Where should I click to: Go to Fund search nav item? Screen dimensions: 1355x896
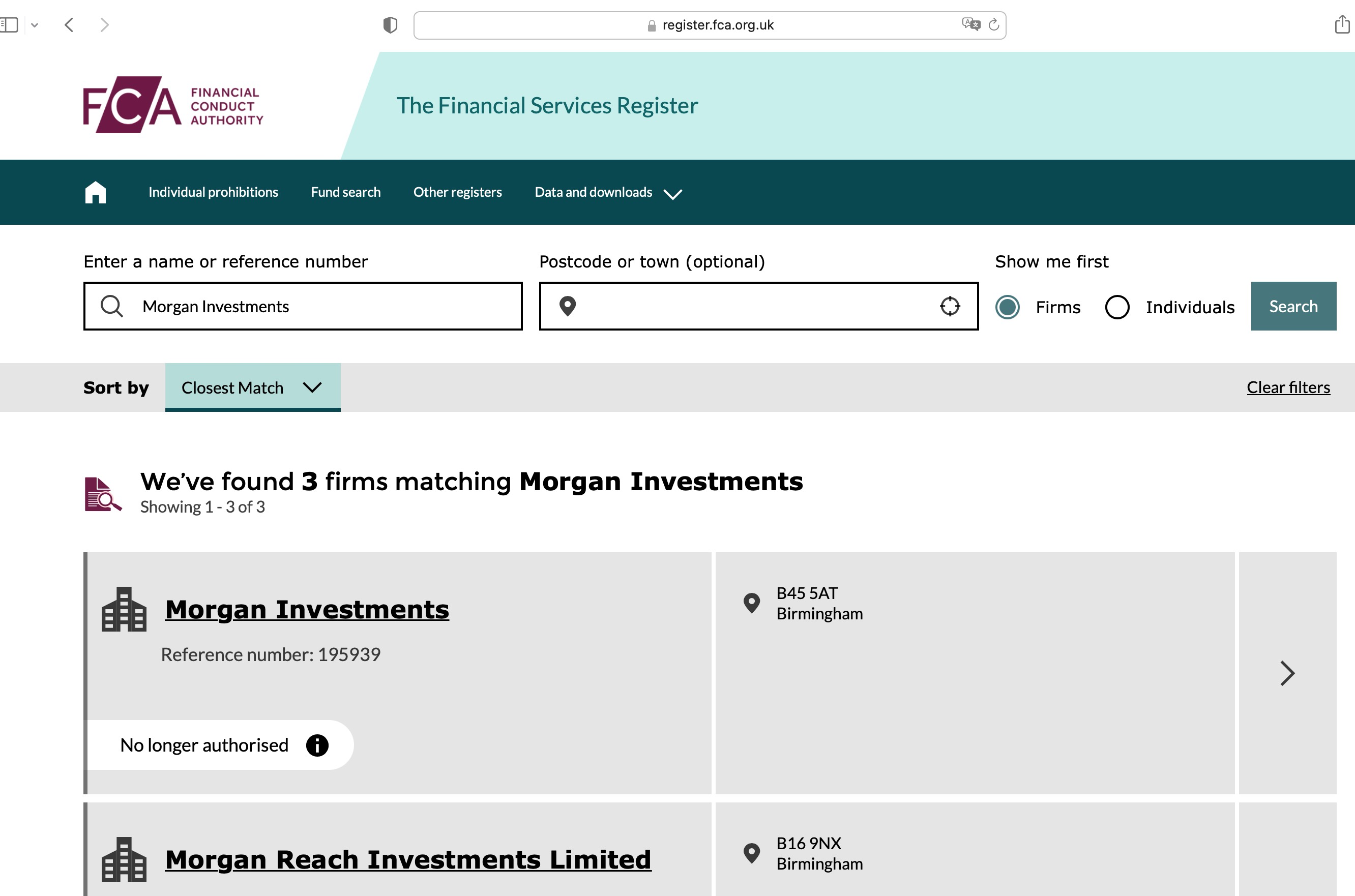[345, 192]
